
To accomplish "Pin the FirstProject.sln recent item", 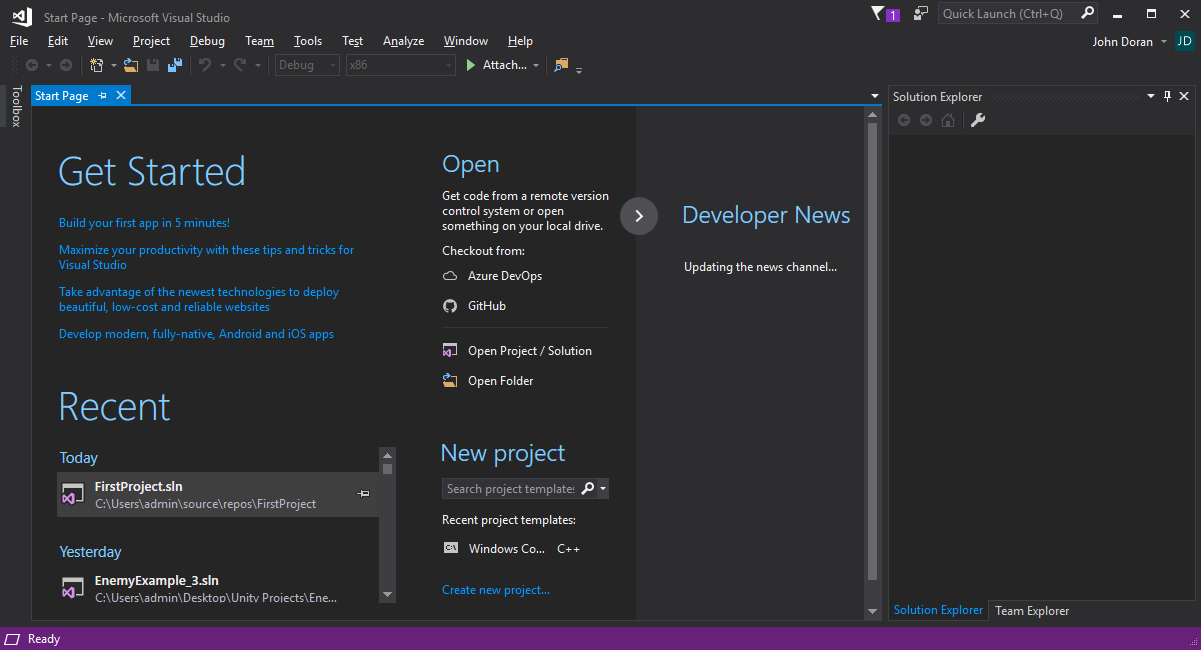I will [x=364, y=493].
